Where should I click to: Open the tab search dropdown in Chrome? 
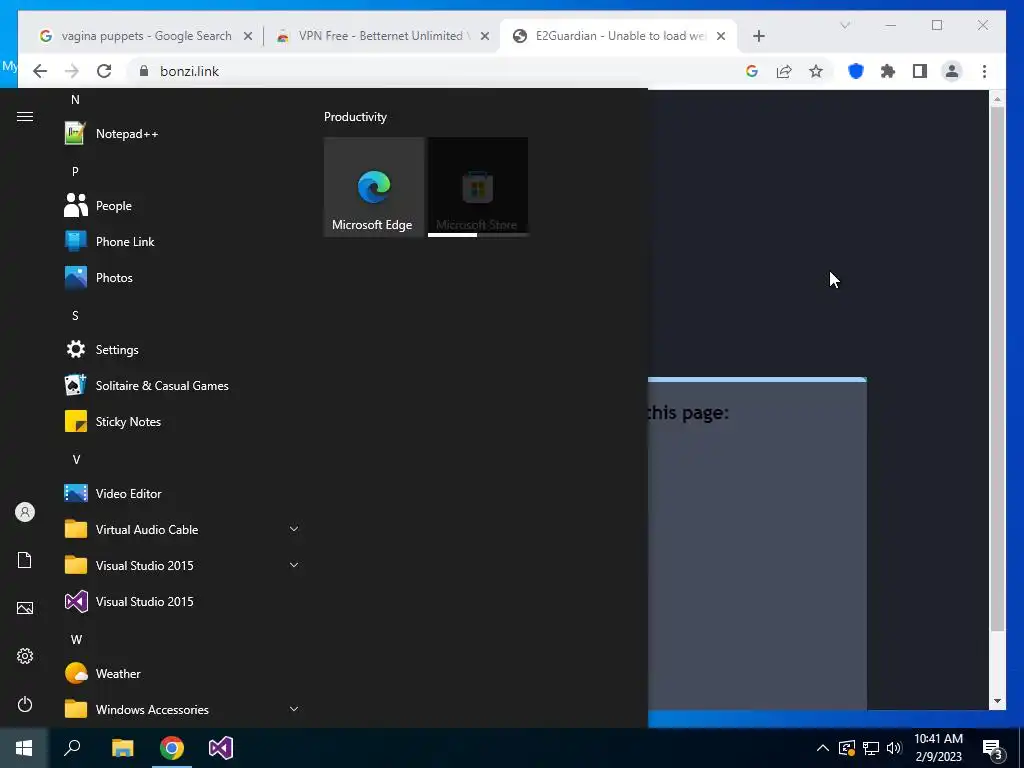(844, 25)
